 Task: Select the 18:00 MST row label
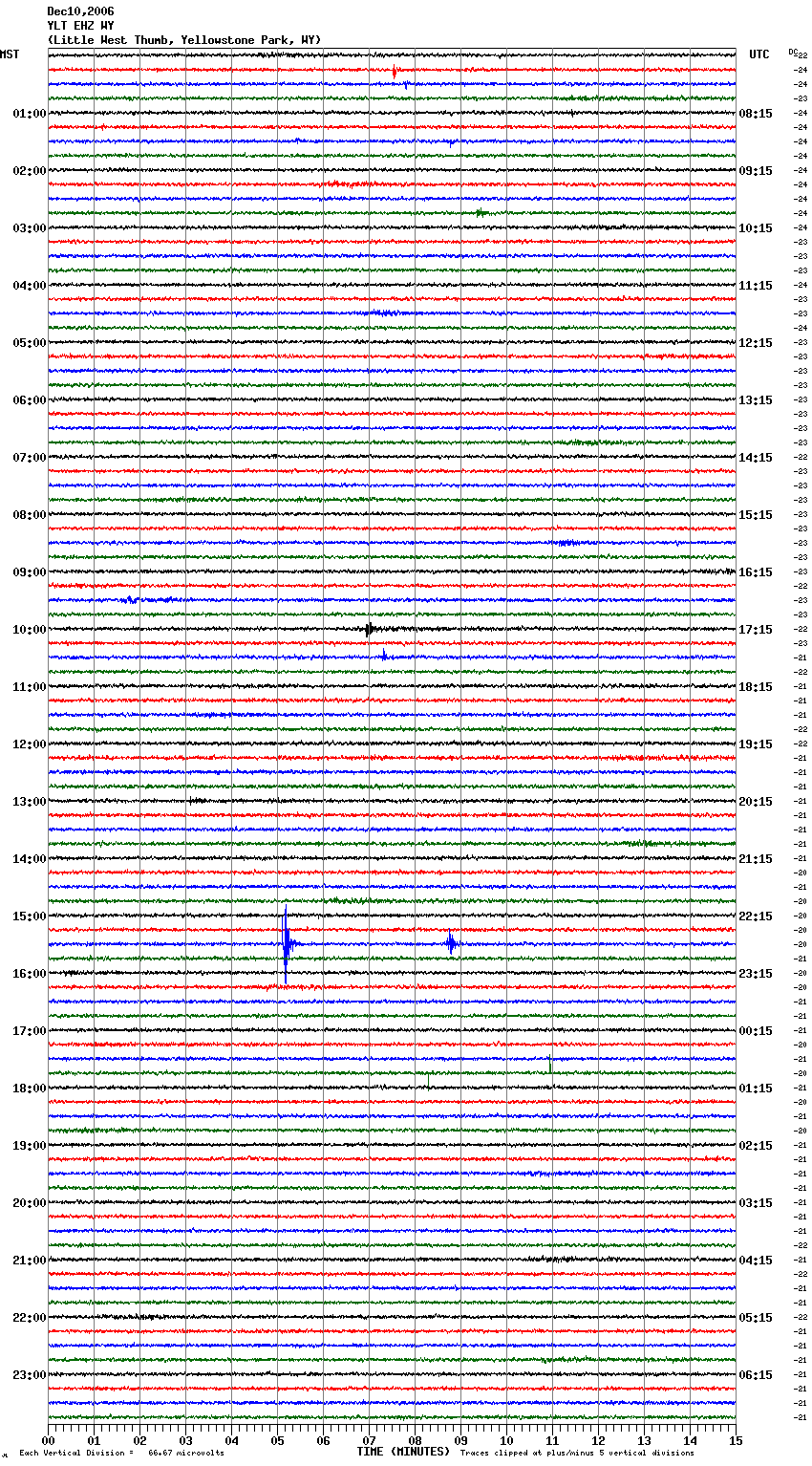[30, 1089]
